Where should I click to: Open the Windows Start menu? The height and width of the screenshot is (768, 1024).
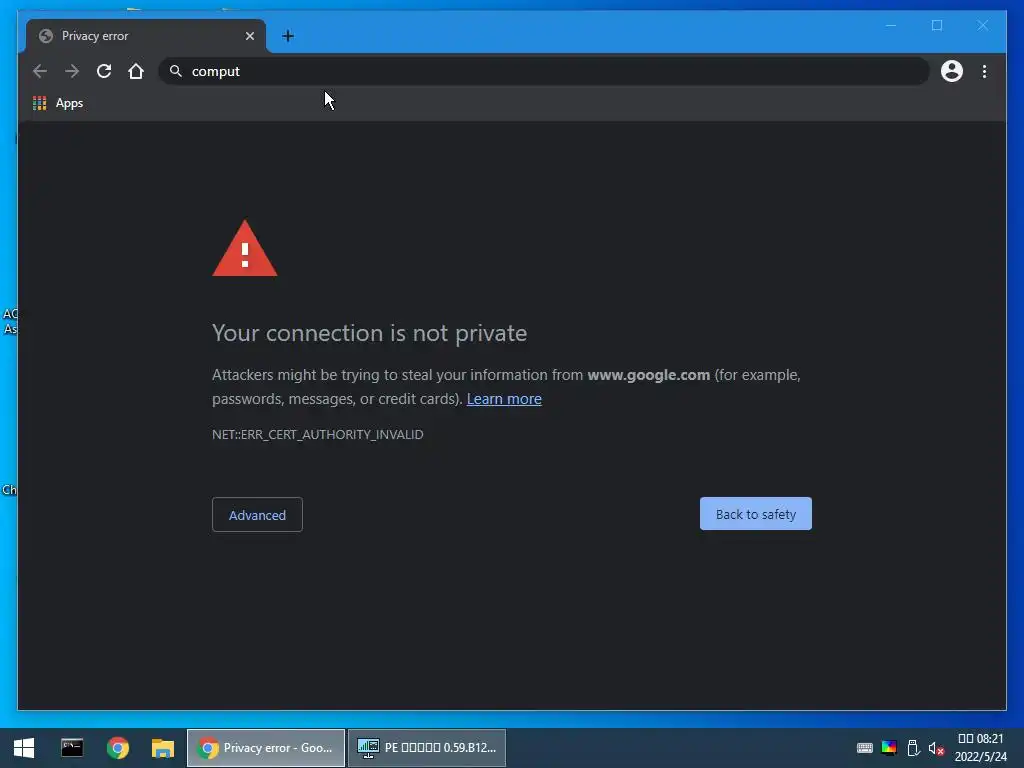click(x=24, y=748)
